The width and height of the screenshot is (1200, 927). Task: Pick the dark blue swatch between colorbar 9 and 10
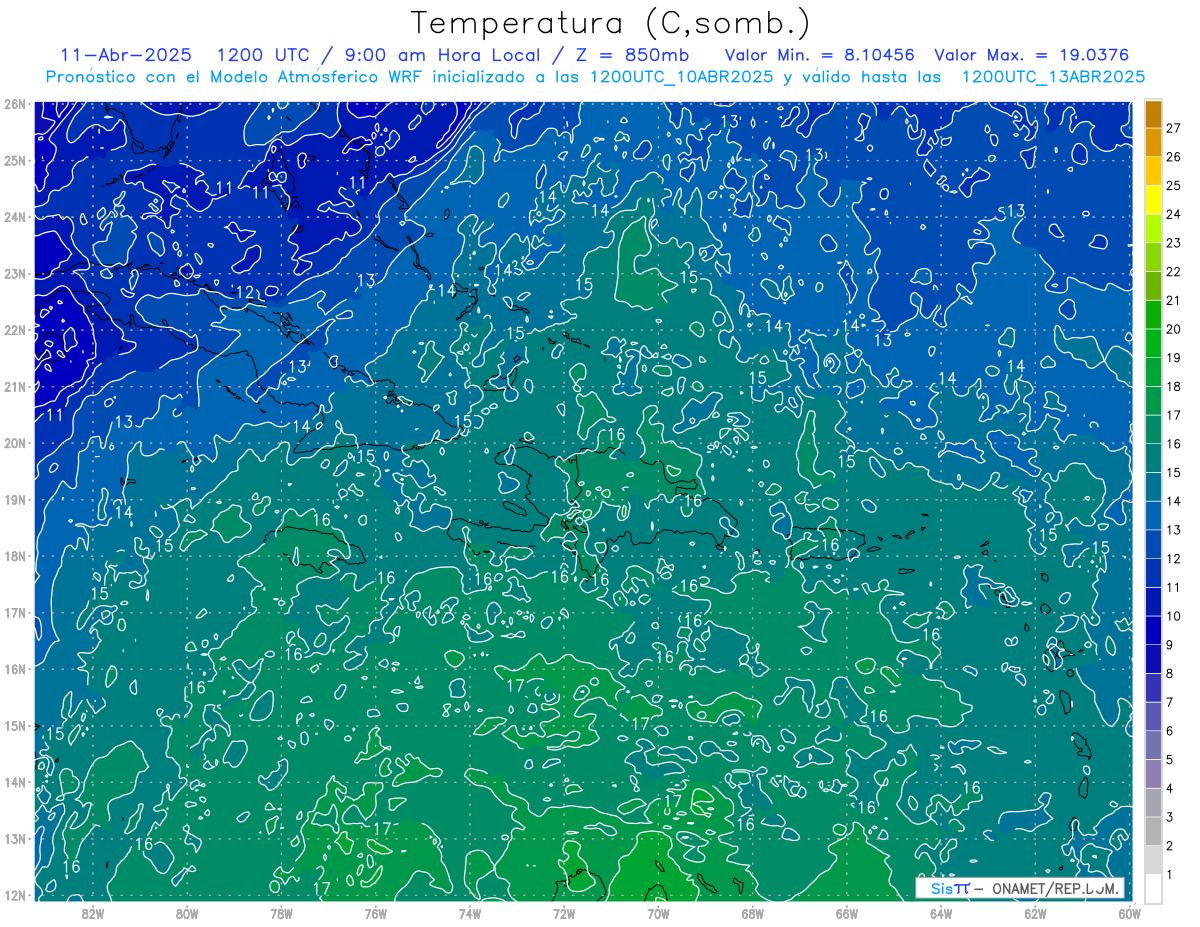[1153, 630]
